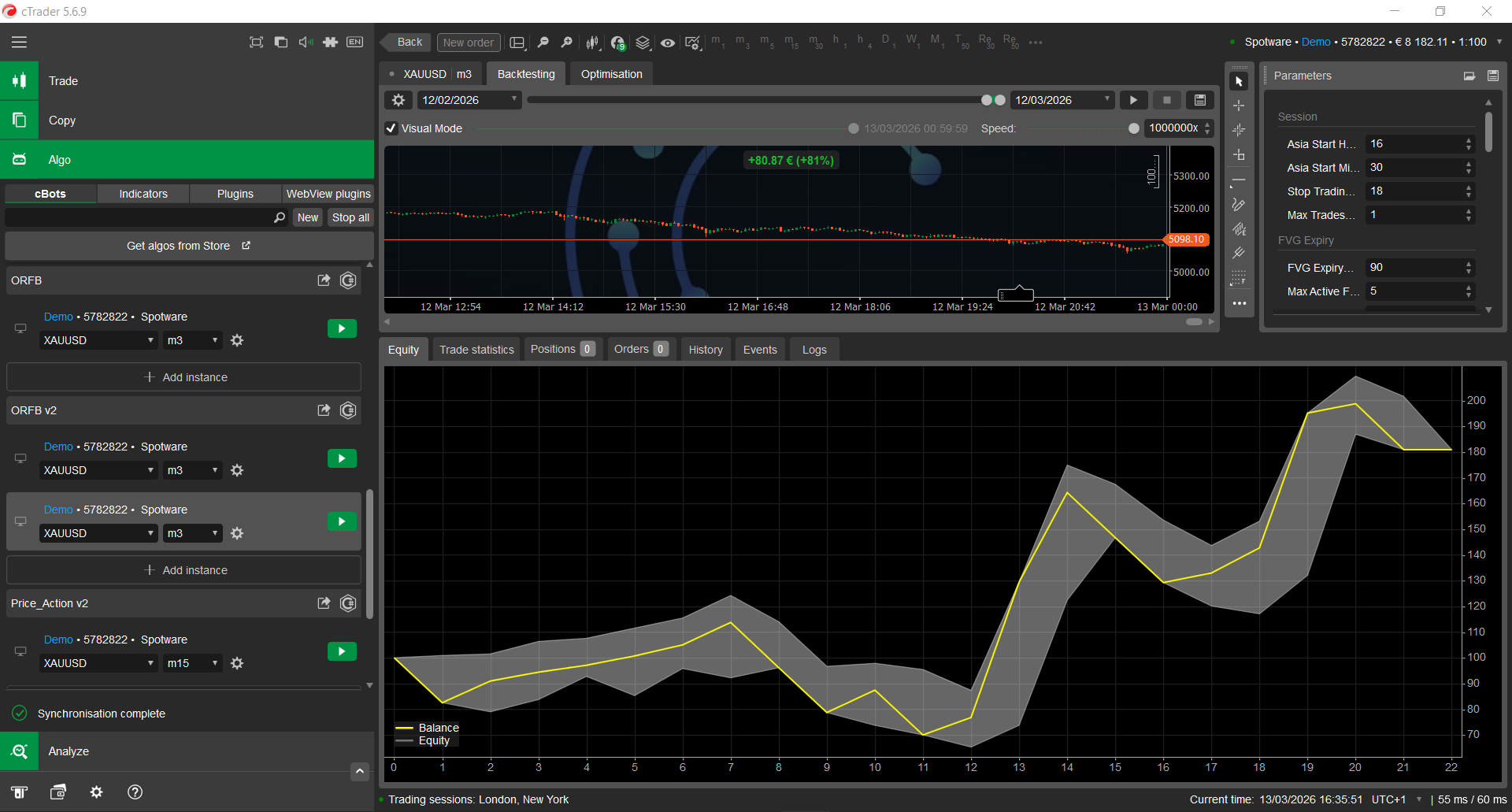Open the Price_Action v2 share icon
The height and width of the screenshot is (812, 1512).
coord(324,603)
